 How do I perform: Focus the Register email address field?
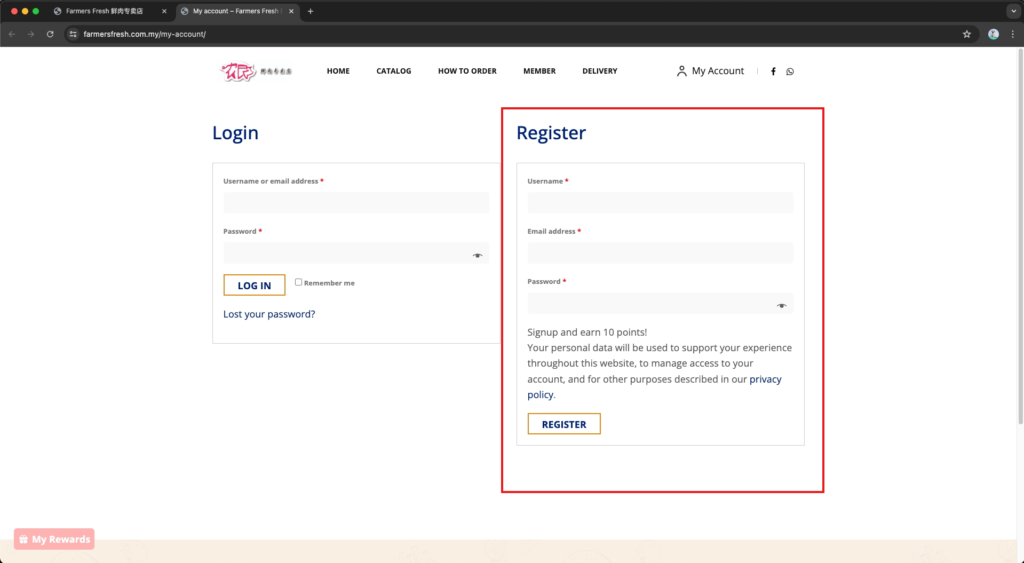point(660,253)
